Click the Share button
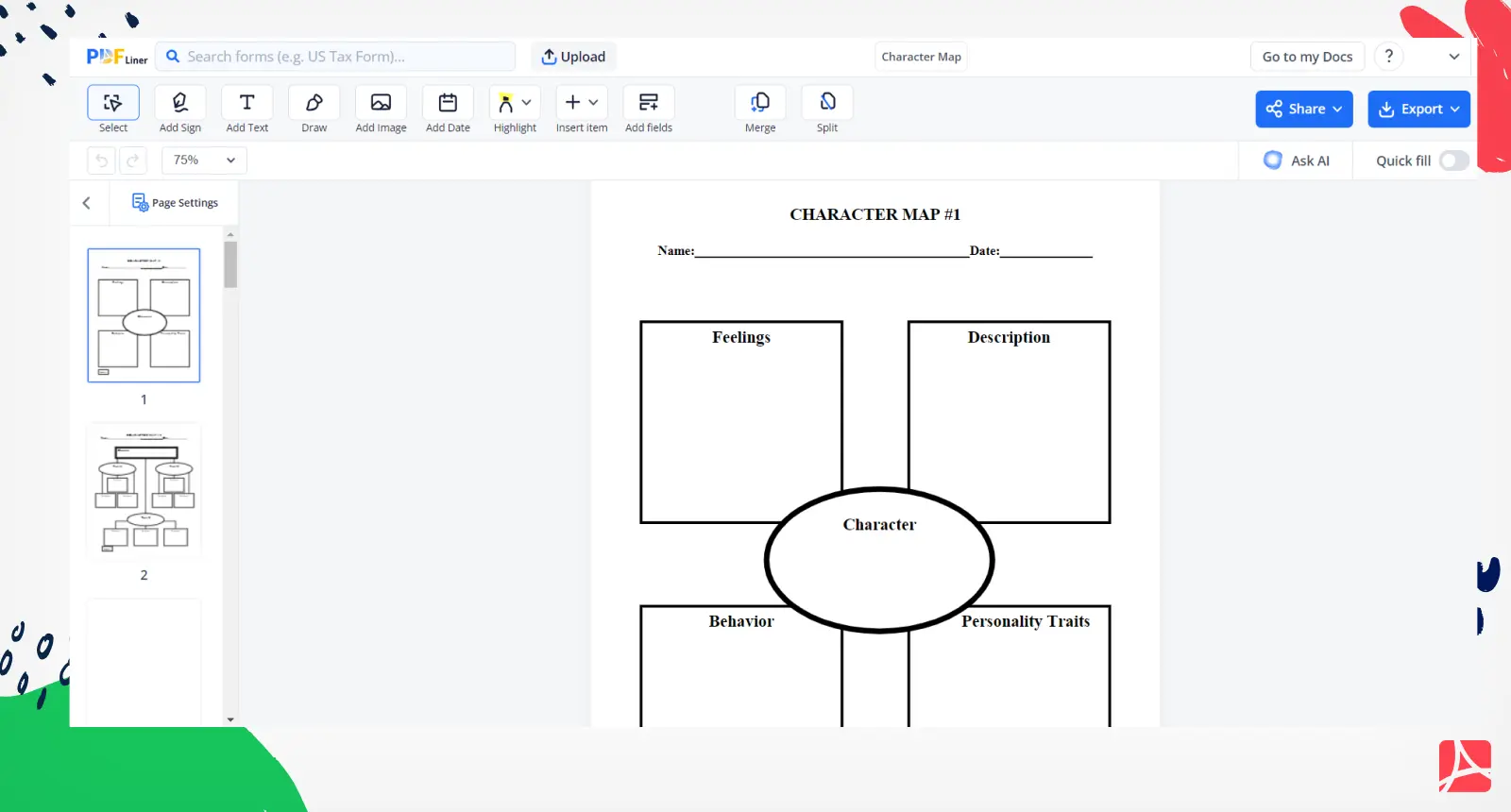 [1303, 109]
